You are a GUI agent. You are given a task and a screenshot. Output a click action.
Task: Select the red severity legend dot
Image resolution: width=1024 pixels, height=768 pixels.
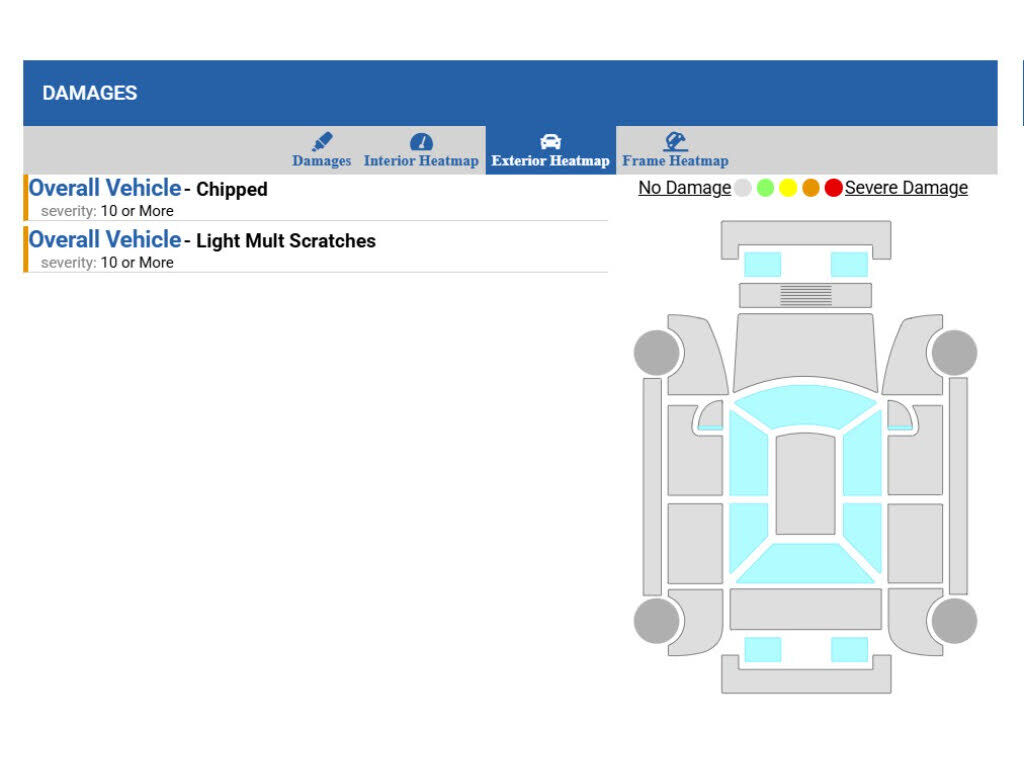click(833, 188)
